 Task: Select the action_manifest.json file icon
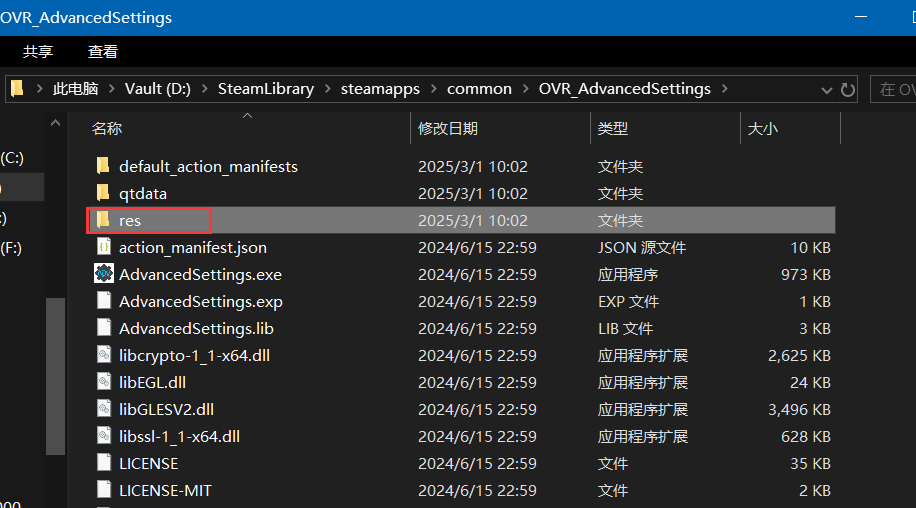pos(103,247)
